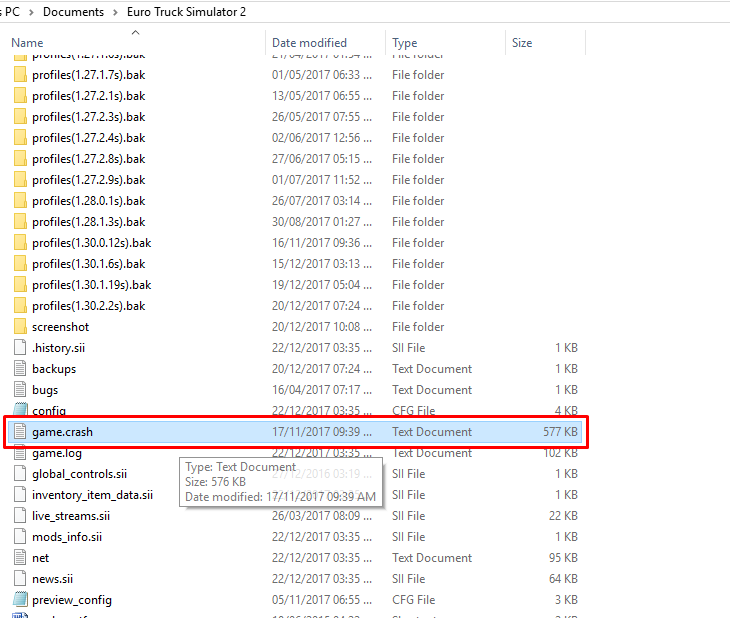The width and height of the screenshot is (730, 618).
Task: Click the profiles(1.27.2.4s).bak folder icon
Action: 20,137
